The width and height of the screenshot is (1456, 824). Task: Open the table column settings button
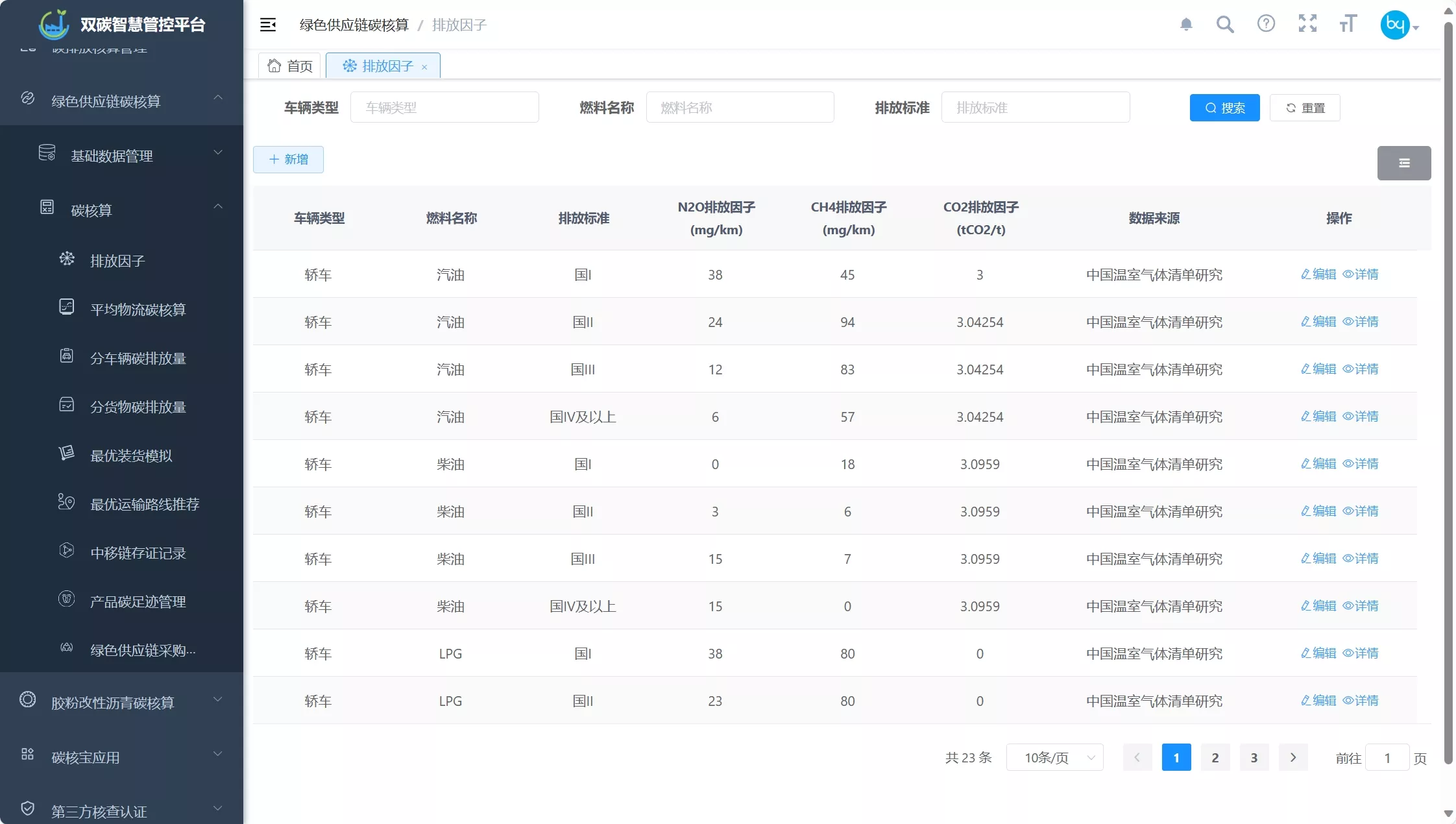pyautogui.click(x=1404, y=163)
